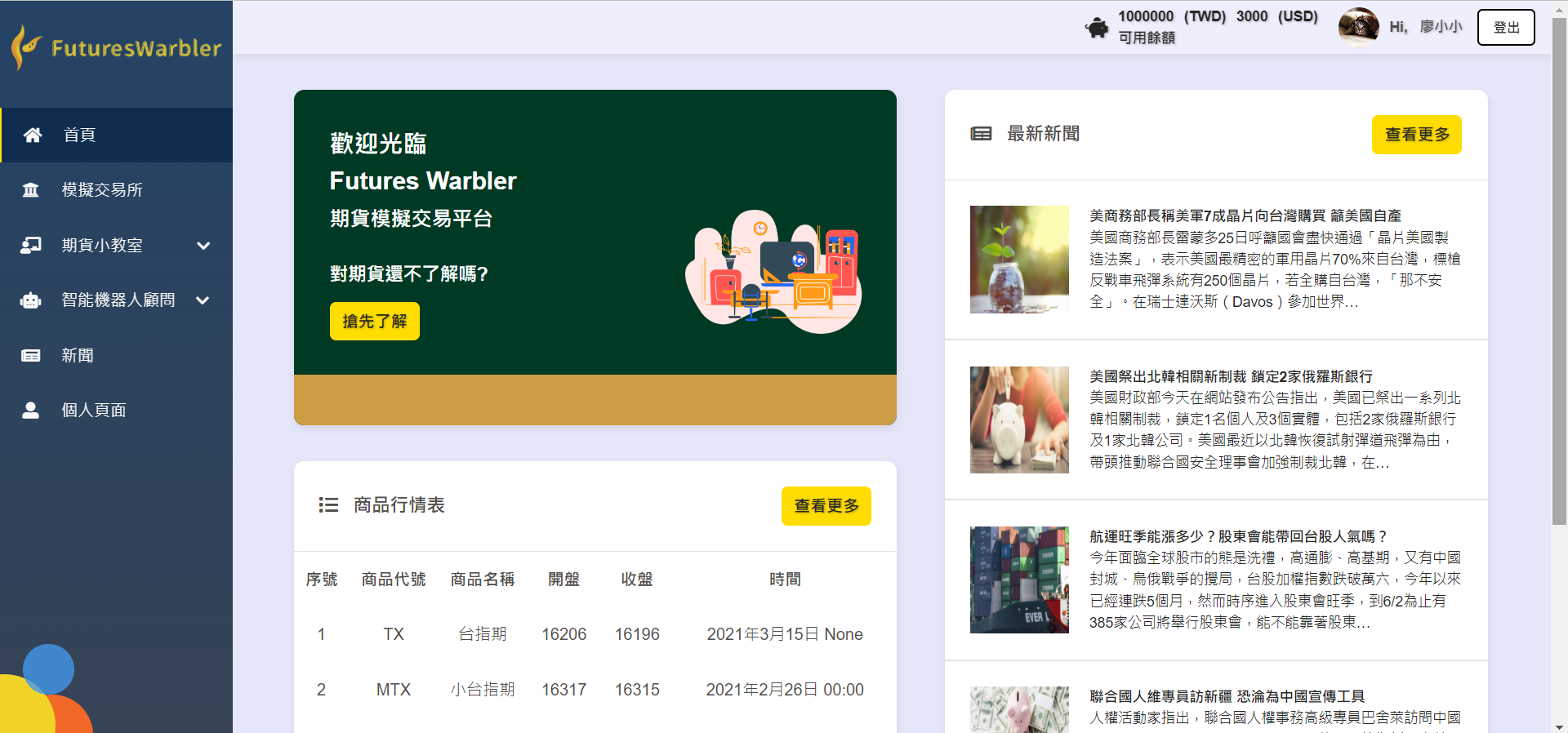This screenshot has height=733, width=1568.
Task: Open the 模擬交易所 menu item
Action: point(102,190)
